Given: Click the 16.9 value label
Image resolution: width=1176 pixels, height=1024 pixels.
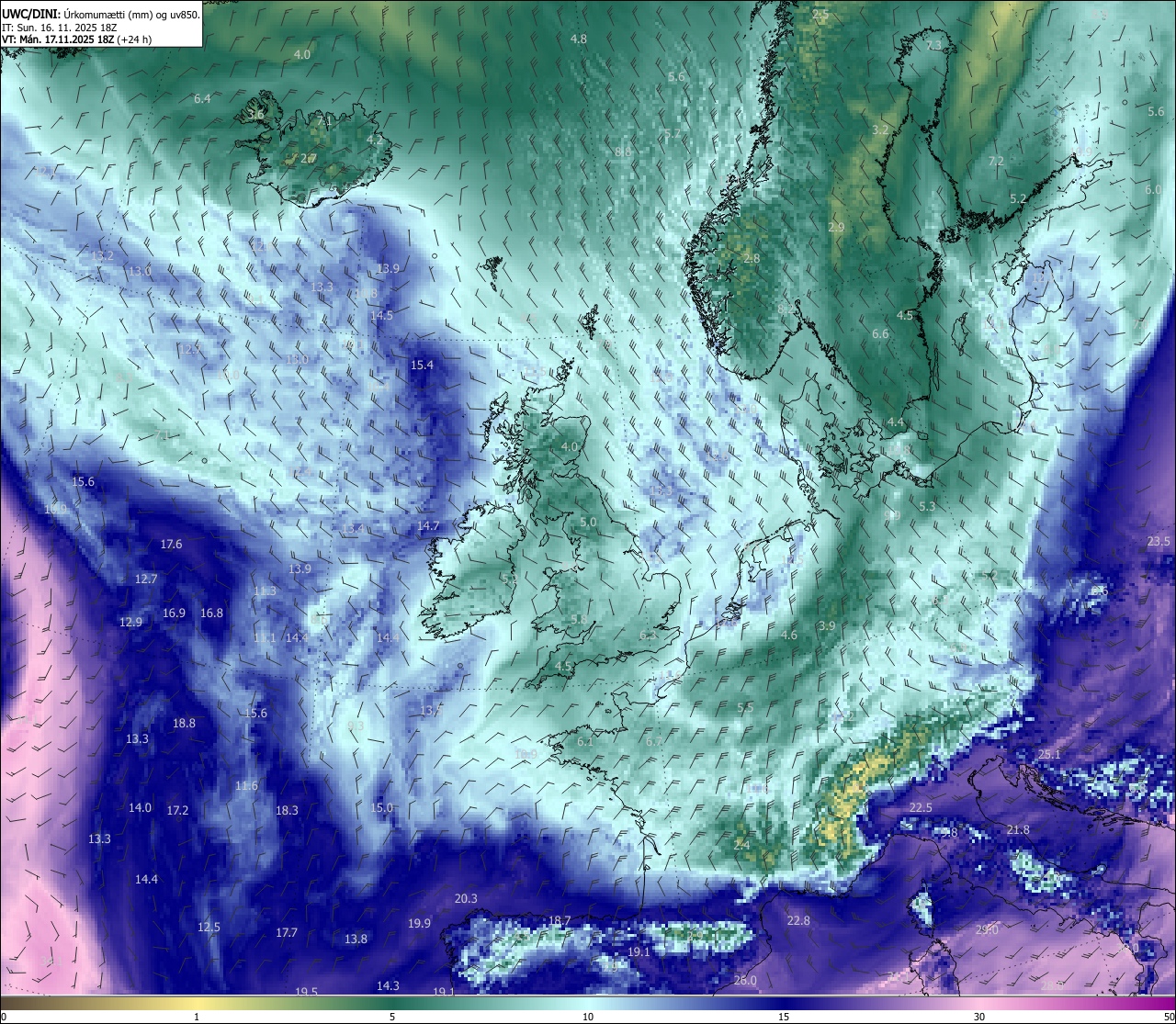Looking at the screenshot, I should pyautogui.click(x=174, y=613).
